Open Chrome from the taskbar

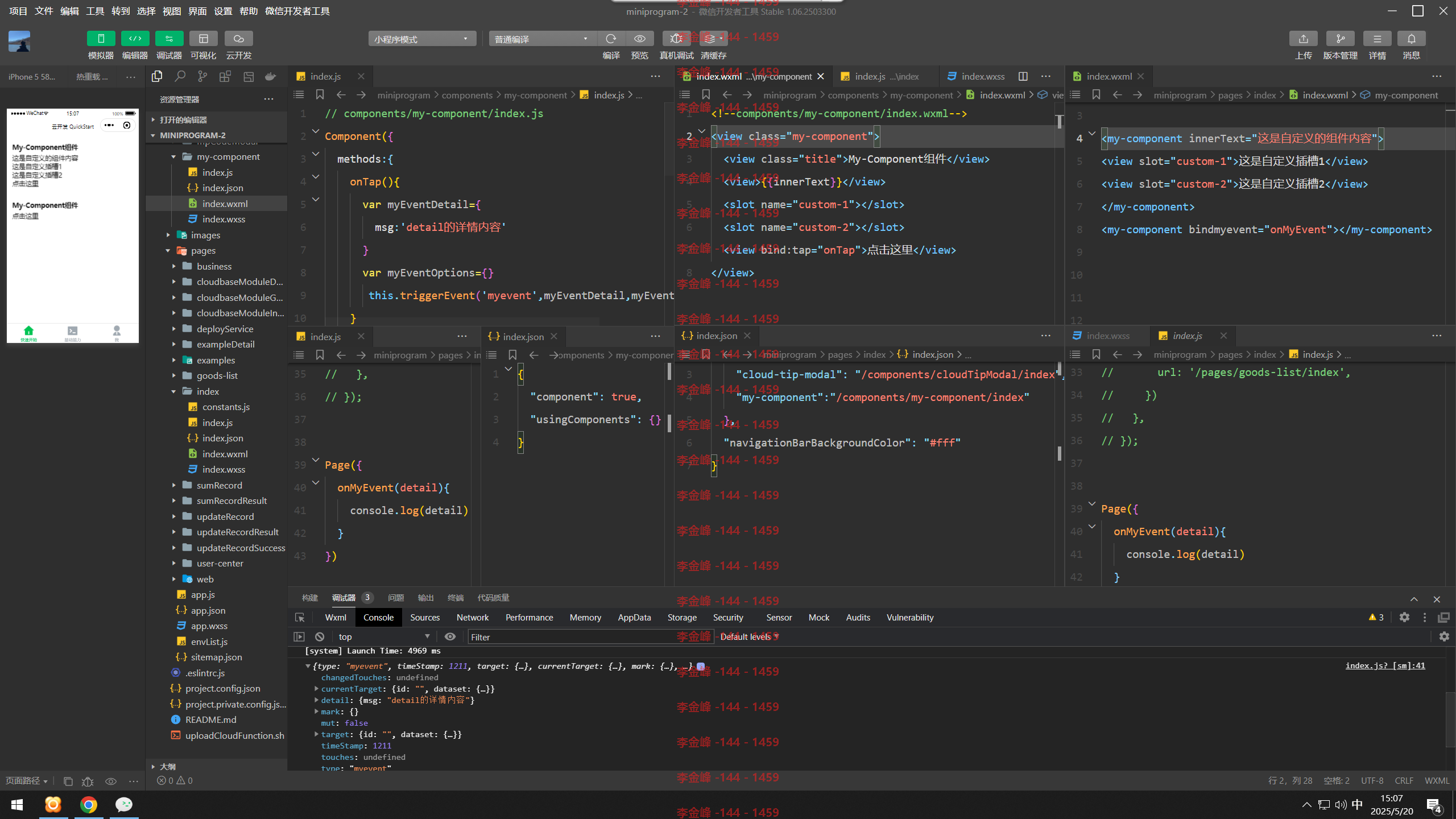coord(88,804)
